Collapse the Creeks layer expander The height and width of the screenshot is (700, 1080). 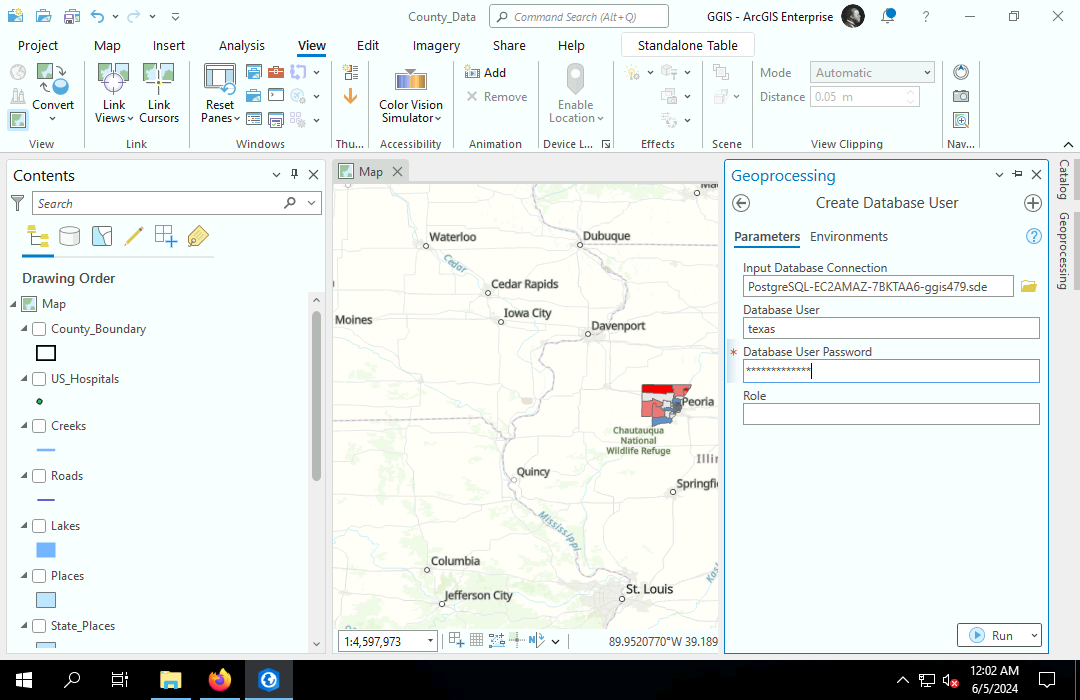tap(24, 426)
